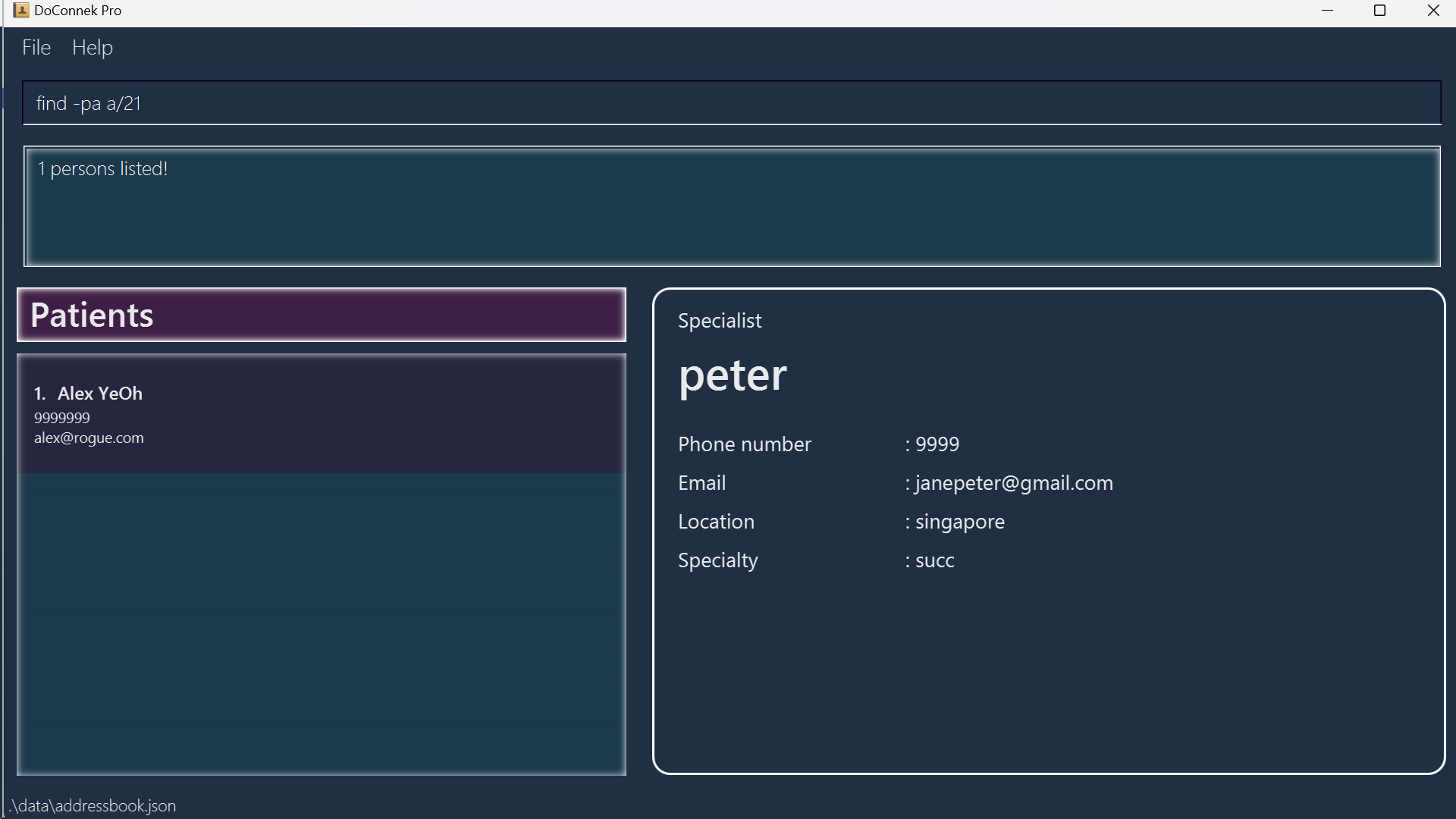This screenshot has height=819, width=1456.
Task: Click the Phone number value 9999
Action: click(937, 444)
